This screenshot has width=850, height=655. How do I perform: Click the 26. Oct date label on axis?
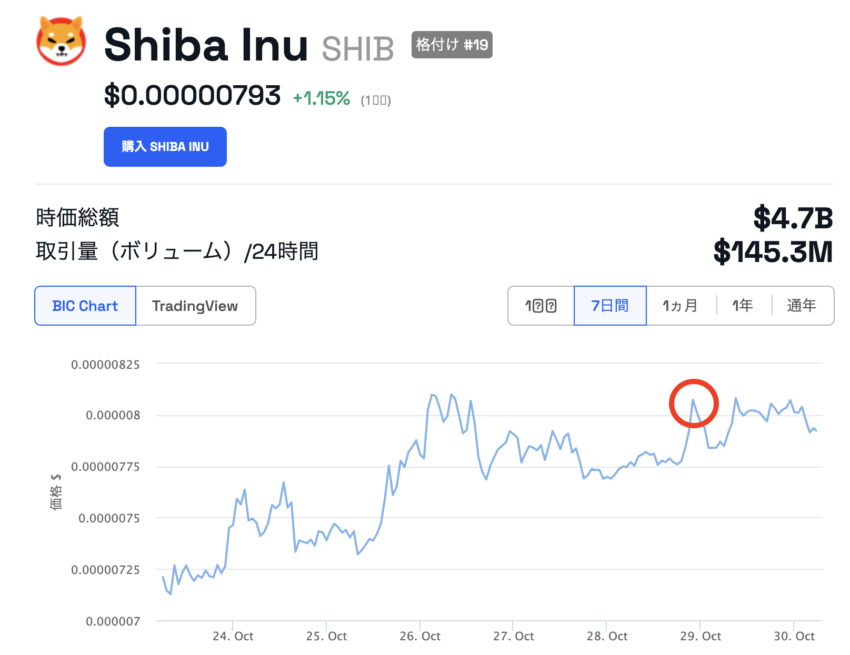click(420, 636)
